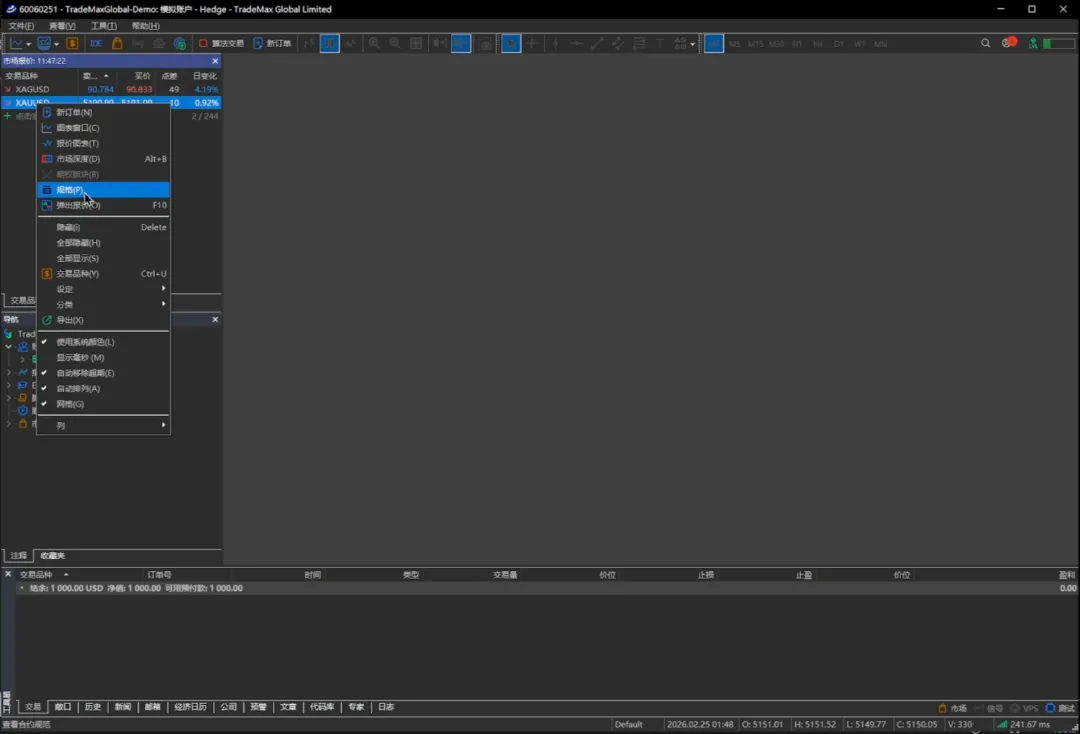
Task: Select 'Specification' in the context menu
Action: 70,190
